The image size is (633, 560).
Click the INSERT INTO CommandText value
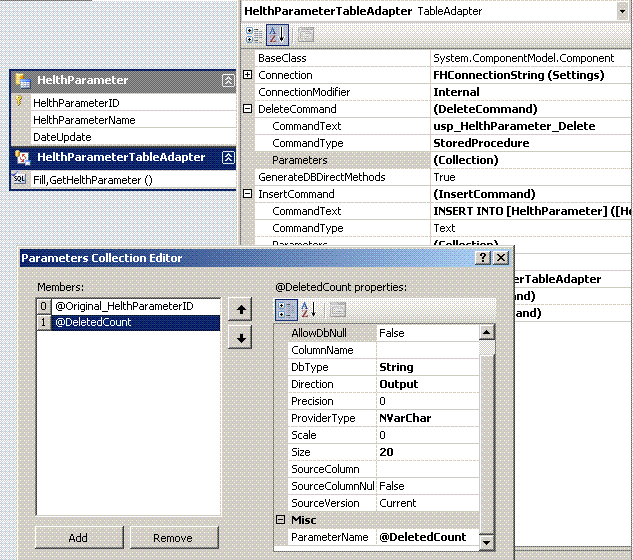(x=531, y=211)
